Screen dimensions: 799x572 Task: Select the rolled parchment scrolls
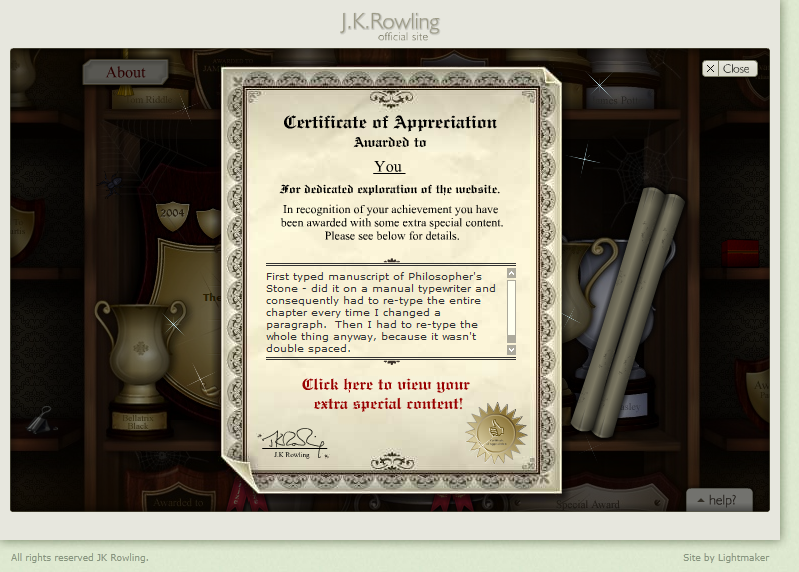click(628, 312)
